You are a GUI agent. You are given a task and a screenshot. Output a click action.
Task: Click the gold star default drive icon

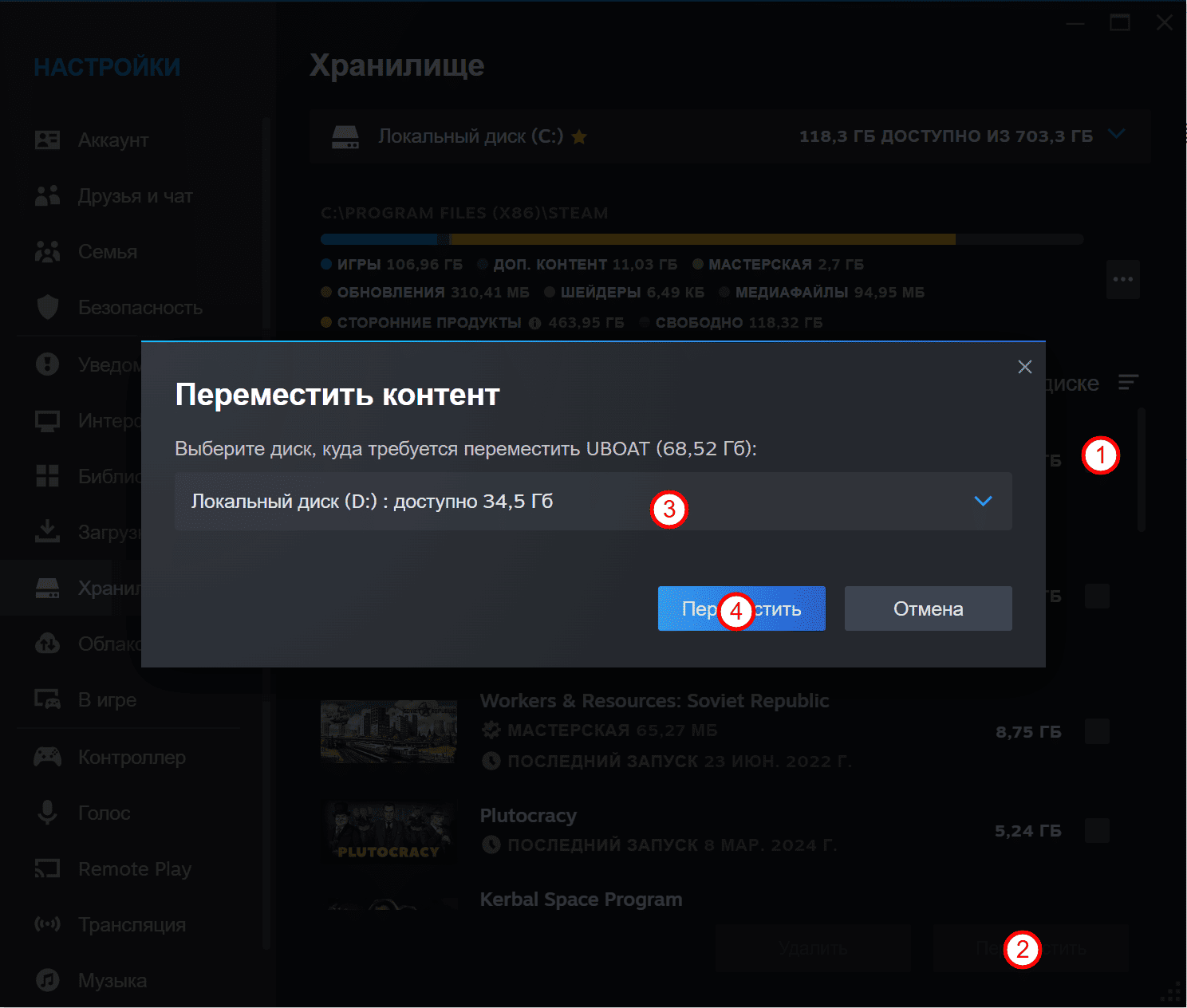coord(579,136)
